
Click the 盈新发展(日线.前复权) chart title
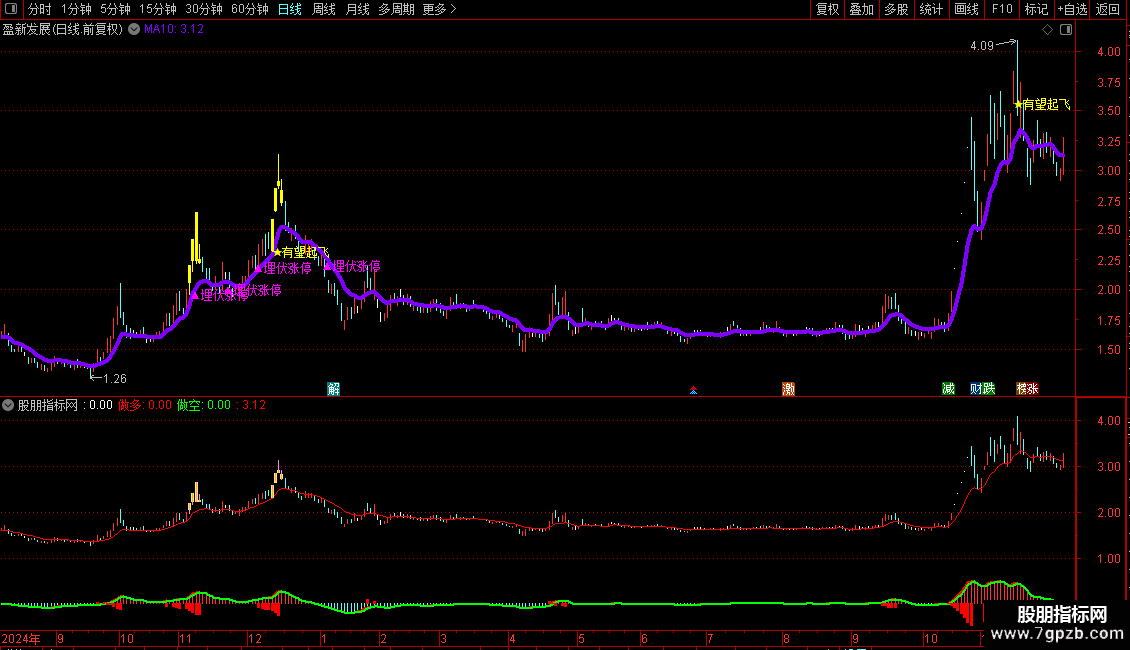pos(63,29)
